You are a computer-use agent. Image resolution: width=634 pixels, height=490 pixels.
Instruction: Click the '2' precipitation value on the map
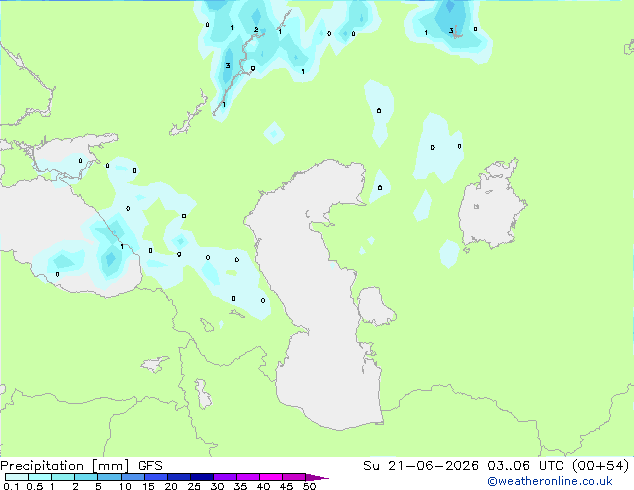[256, 30]
